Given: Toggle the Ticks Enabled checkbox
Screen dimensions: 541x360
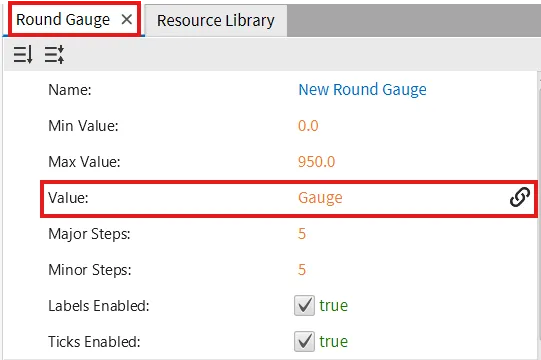Looking at the screenshot, I should click(x=304, y=341).
